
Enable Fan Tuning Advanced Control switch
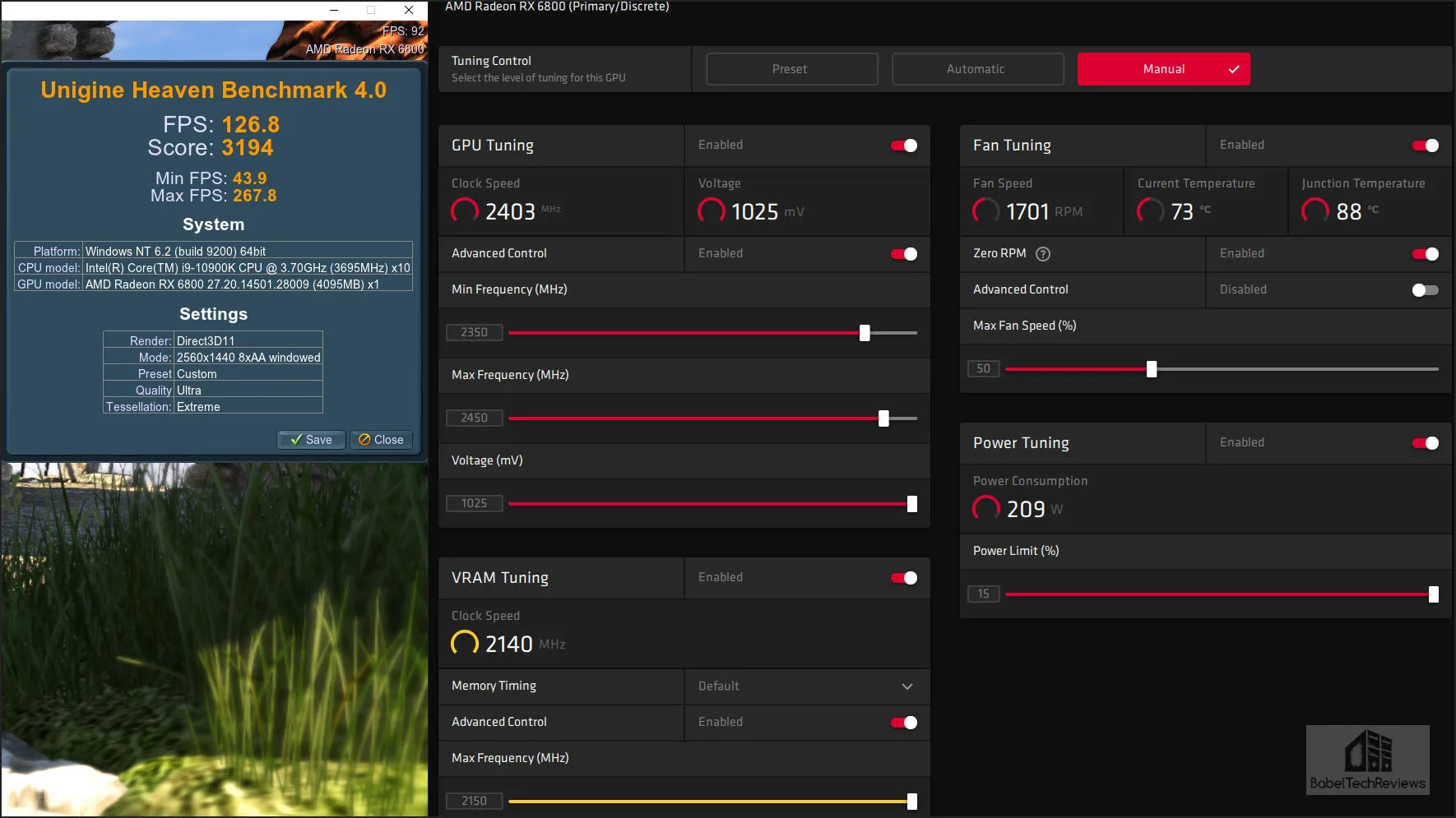pyautogui.click(x=1426, y=290)
